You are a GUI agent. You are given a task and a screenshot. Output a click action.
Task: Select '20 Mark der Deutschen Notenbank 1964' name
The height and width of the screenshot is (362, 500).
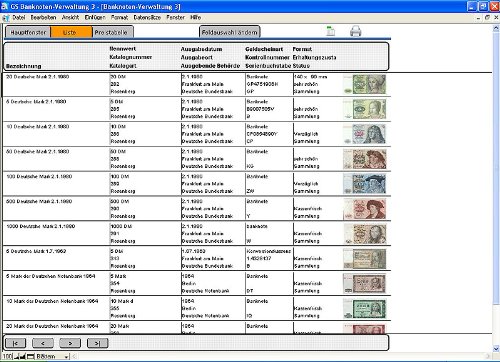[52, 326]
